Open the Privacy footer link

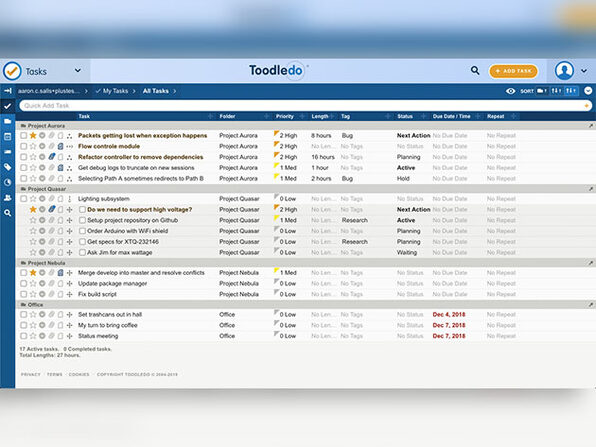[x=30, y=374]
